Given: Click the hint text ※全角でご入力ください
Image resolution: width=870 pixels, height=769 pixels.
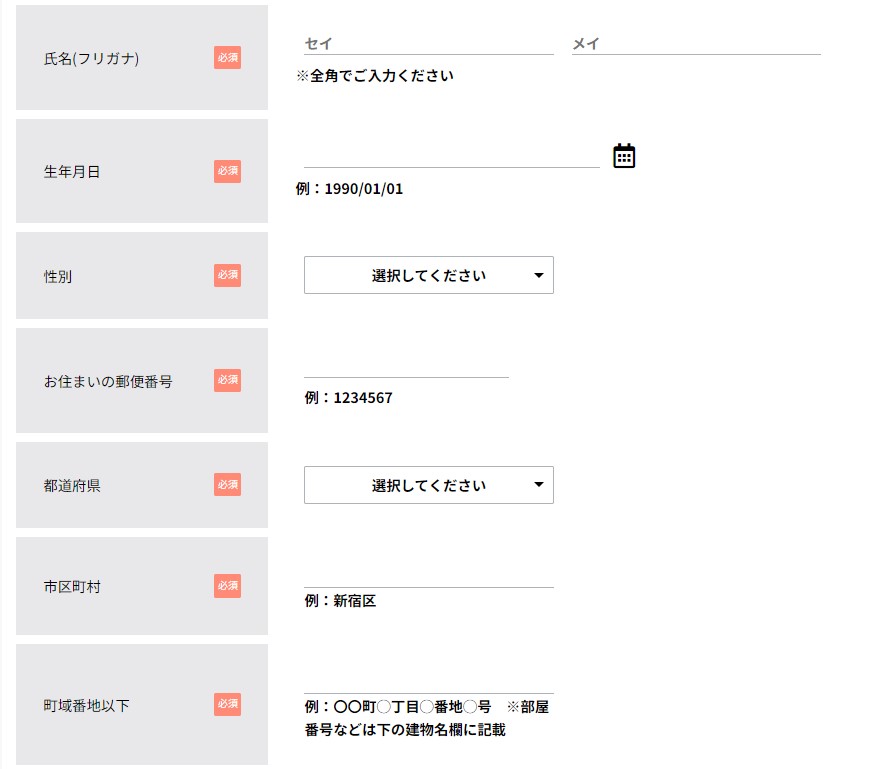Looking at the screenshot, I should click(x=375, y=75).
